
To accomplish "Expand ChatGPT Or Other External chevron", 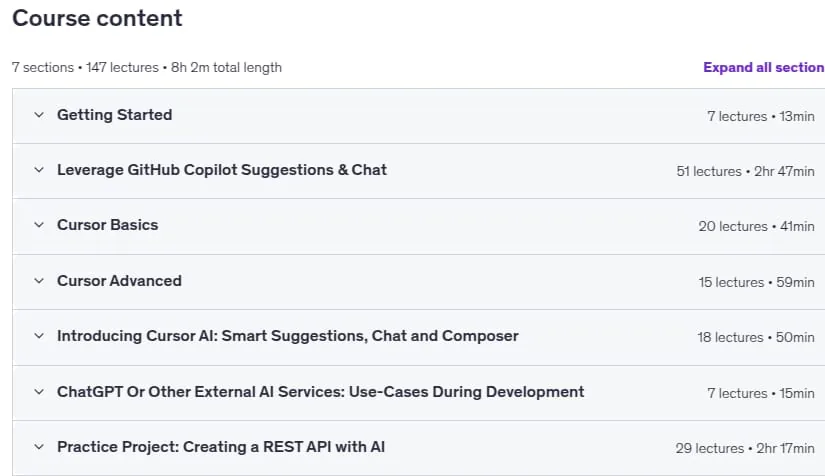I will pos(39,392).
